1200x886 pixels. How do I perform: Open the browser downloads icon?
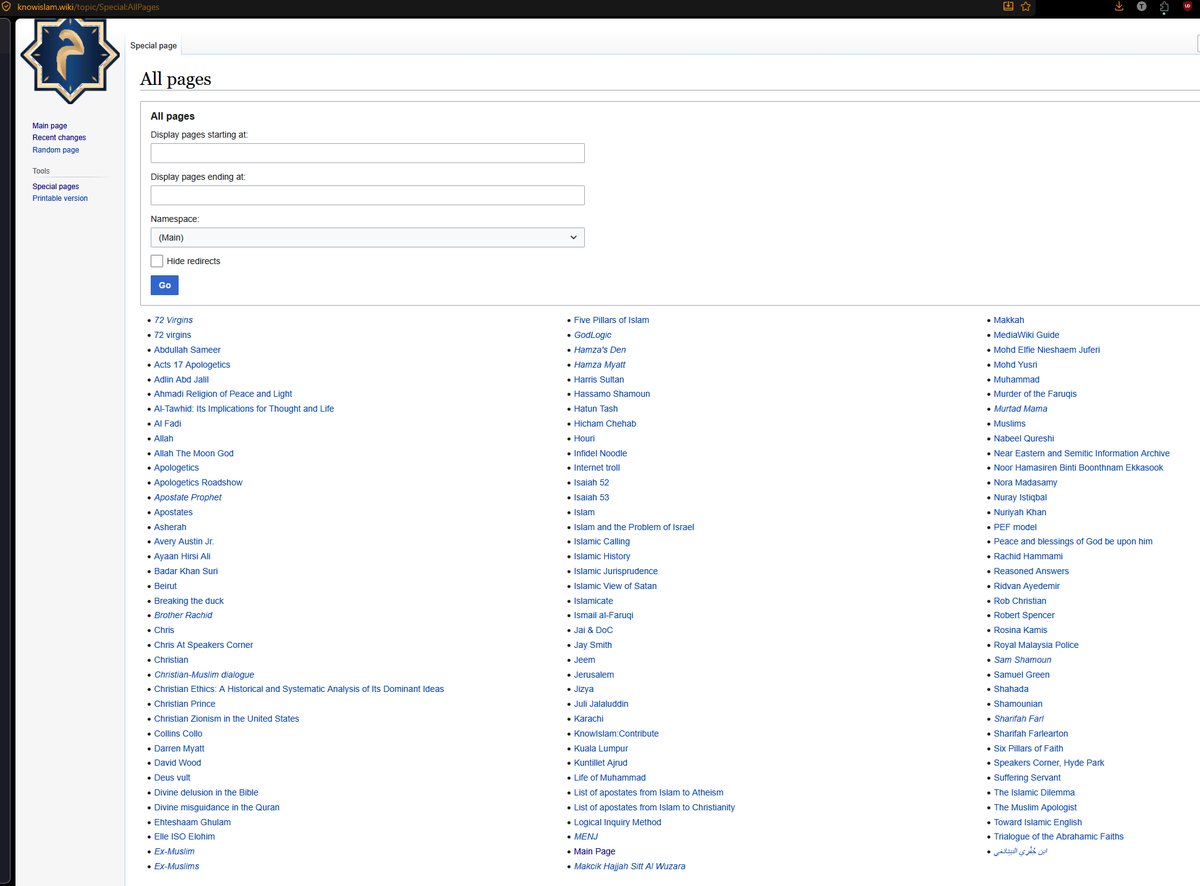click(x=1118, y=7)
